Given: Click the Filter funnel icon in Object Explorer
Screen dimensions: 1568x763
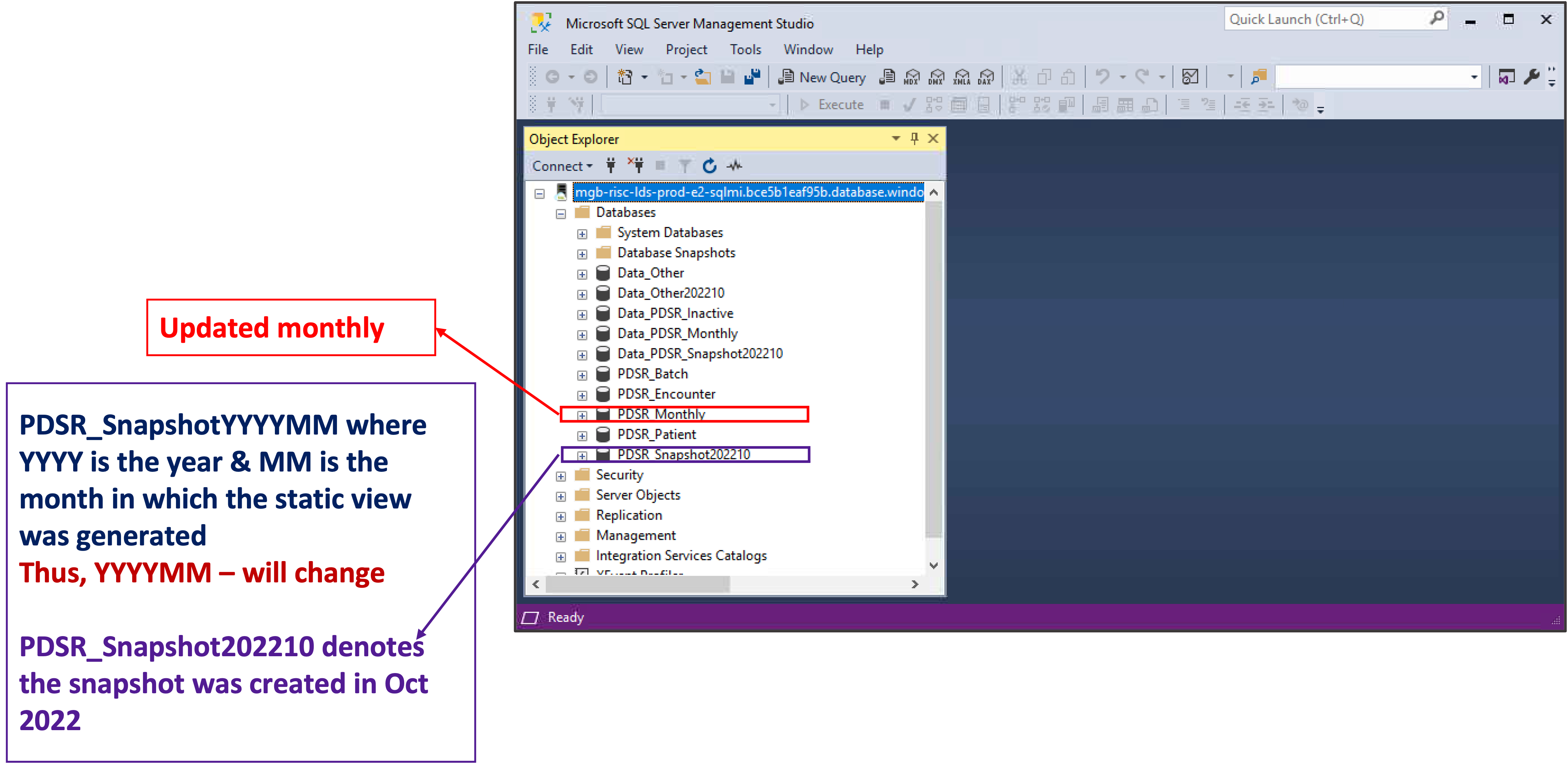Looking at the screenshot, I should pos(685,165).
